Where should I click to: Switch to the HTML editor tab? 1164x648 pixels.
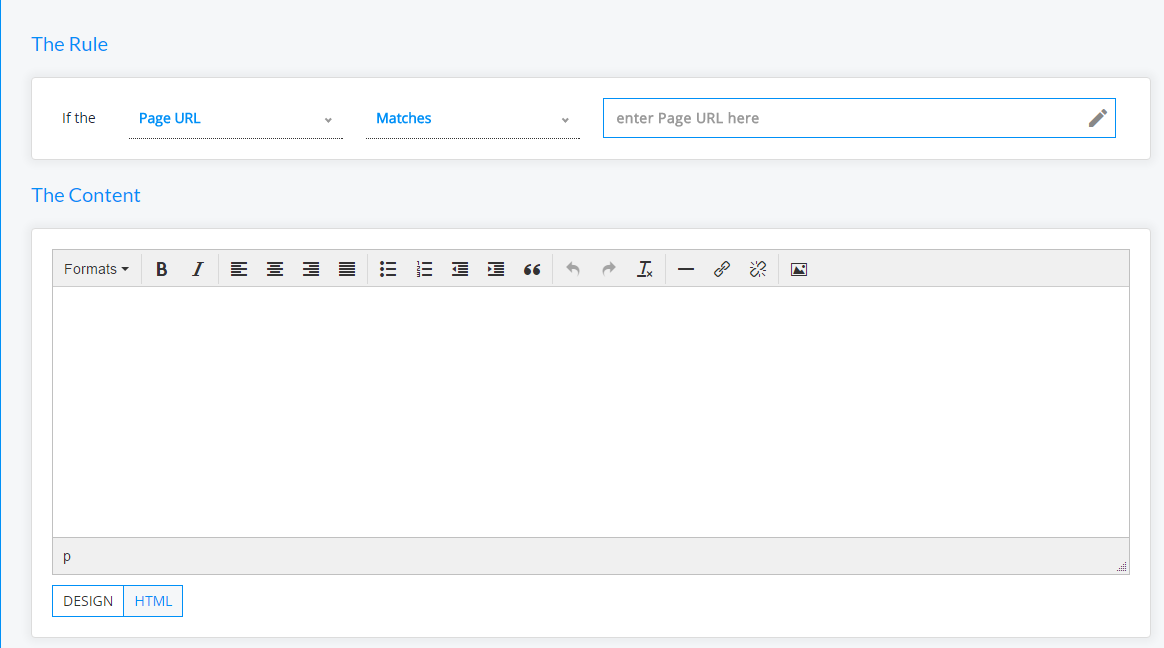pyautogui.click(x=153, y=601)
